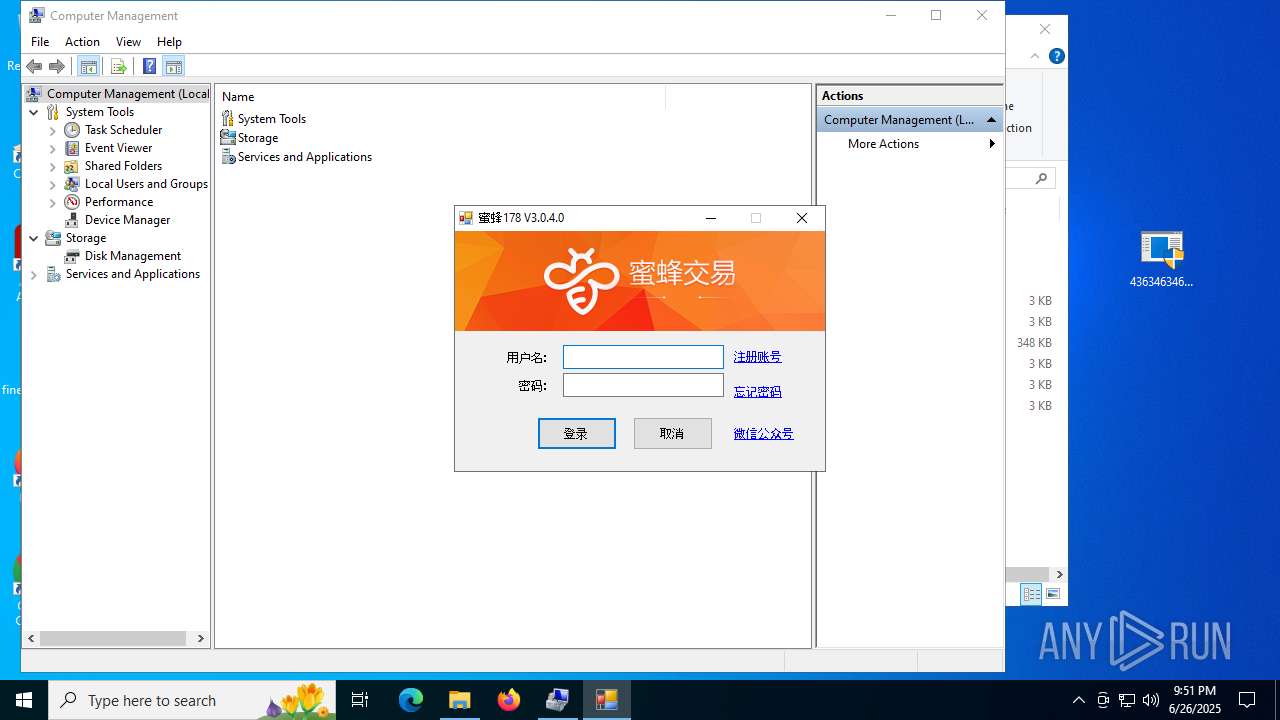This screenshot has height=720, width=1280.
Task: Click the 取消 cancel button
Action: [x=673, y=433]
